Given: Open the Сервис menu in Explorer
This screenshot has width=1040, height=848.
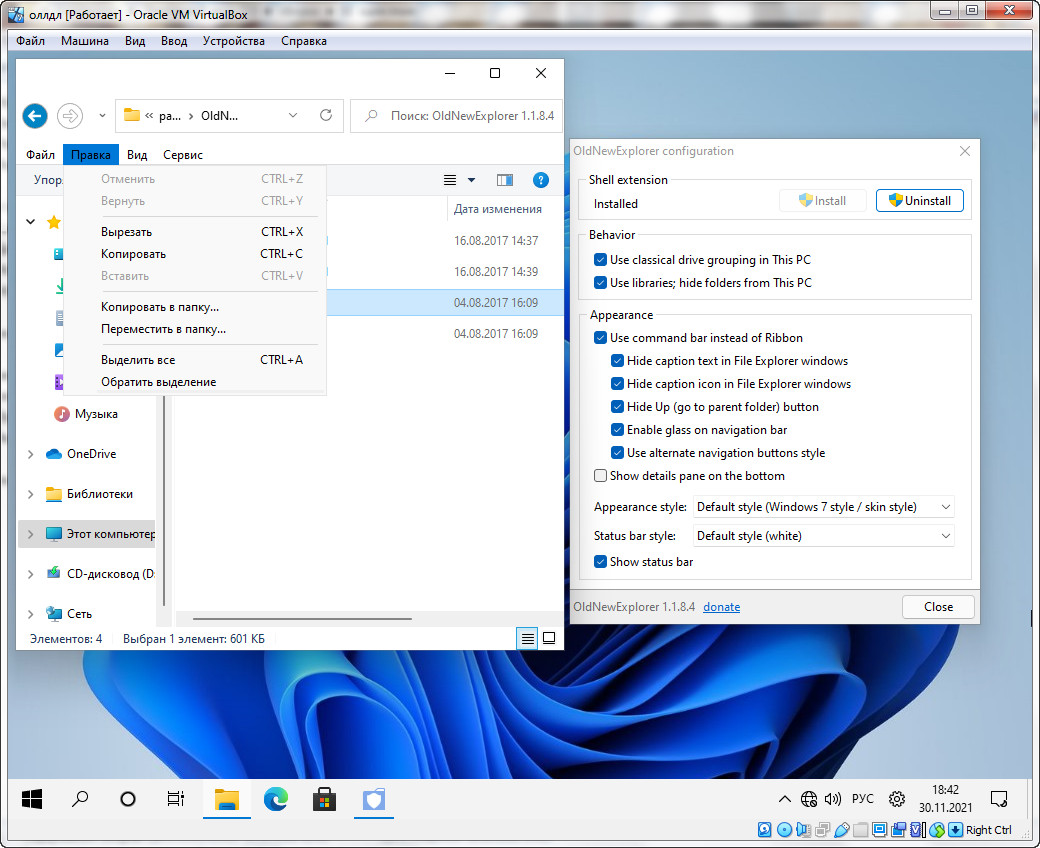Looking at the screenshot, I should 183,155.
